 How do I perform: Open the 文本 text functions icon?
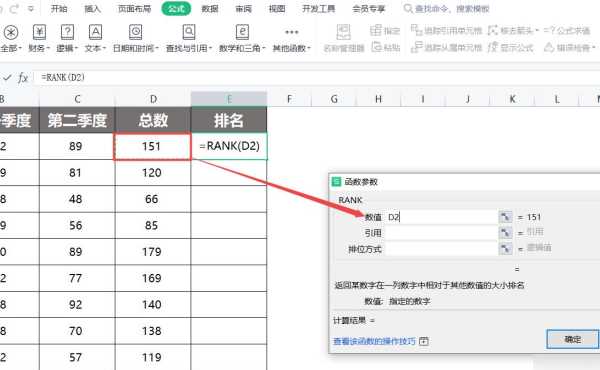(x=95, y=32)
